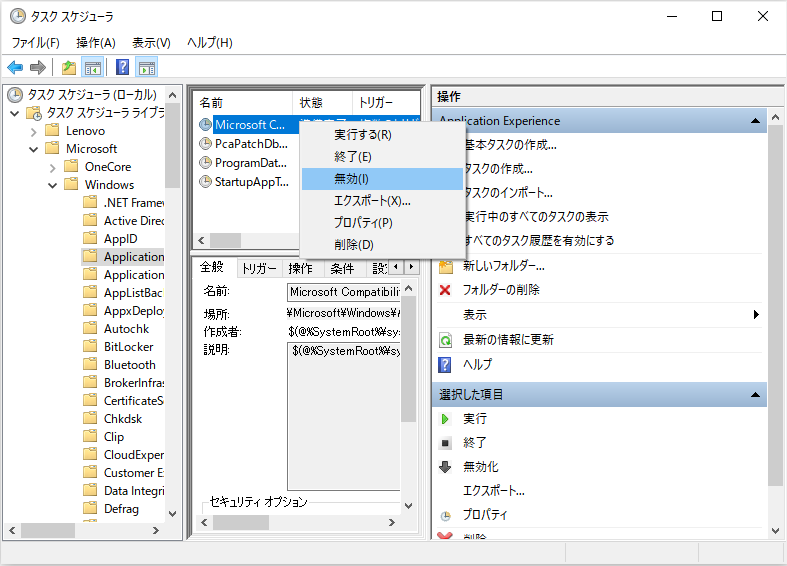Select the BitLocker folder in tree
Screen dimensions: 787x566
coord(128,347)
